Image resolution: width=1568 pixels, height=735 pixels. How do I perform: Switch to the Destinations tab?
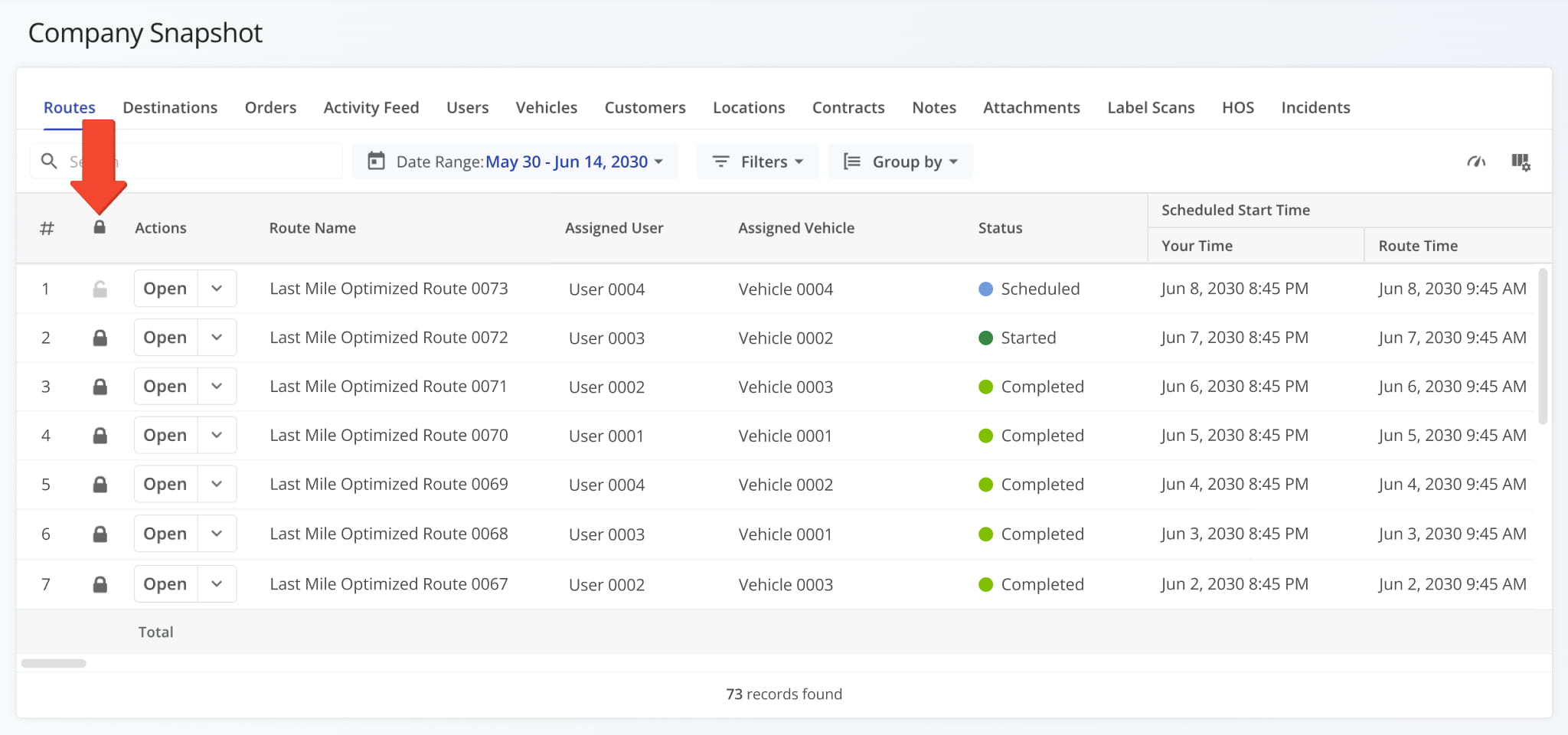[170, 107]
